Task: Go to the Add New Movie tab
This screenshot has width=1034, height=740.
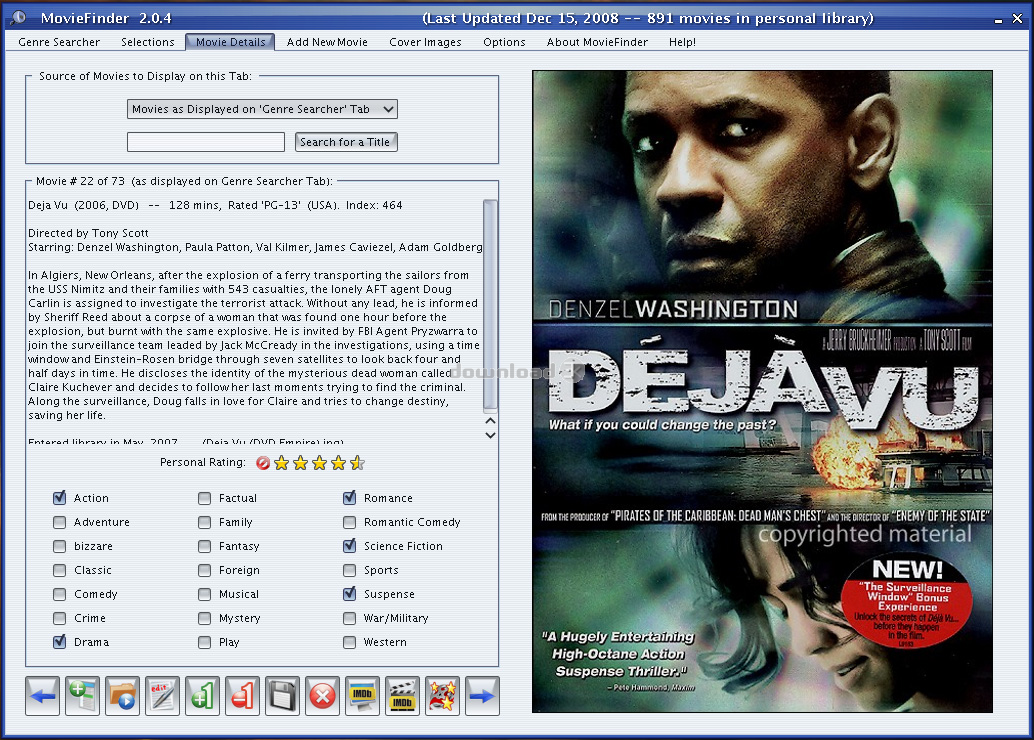Action: coord(327,42)
